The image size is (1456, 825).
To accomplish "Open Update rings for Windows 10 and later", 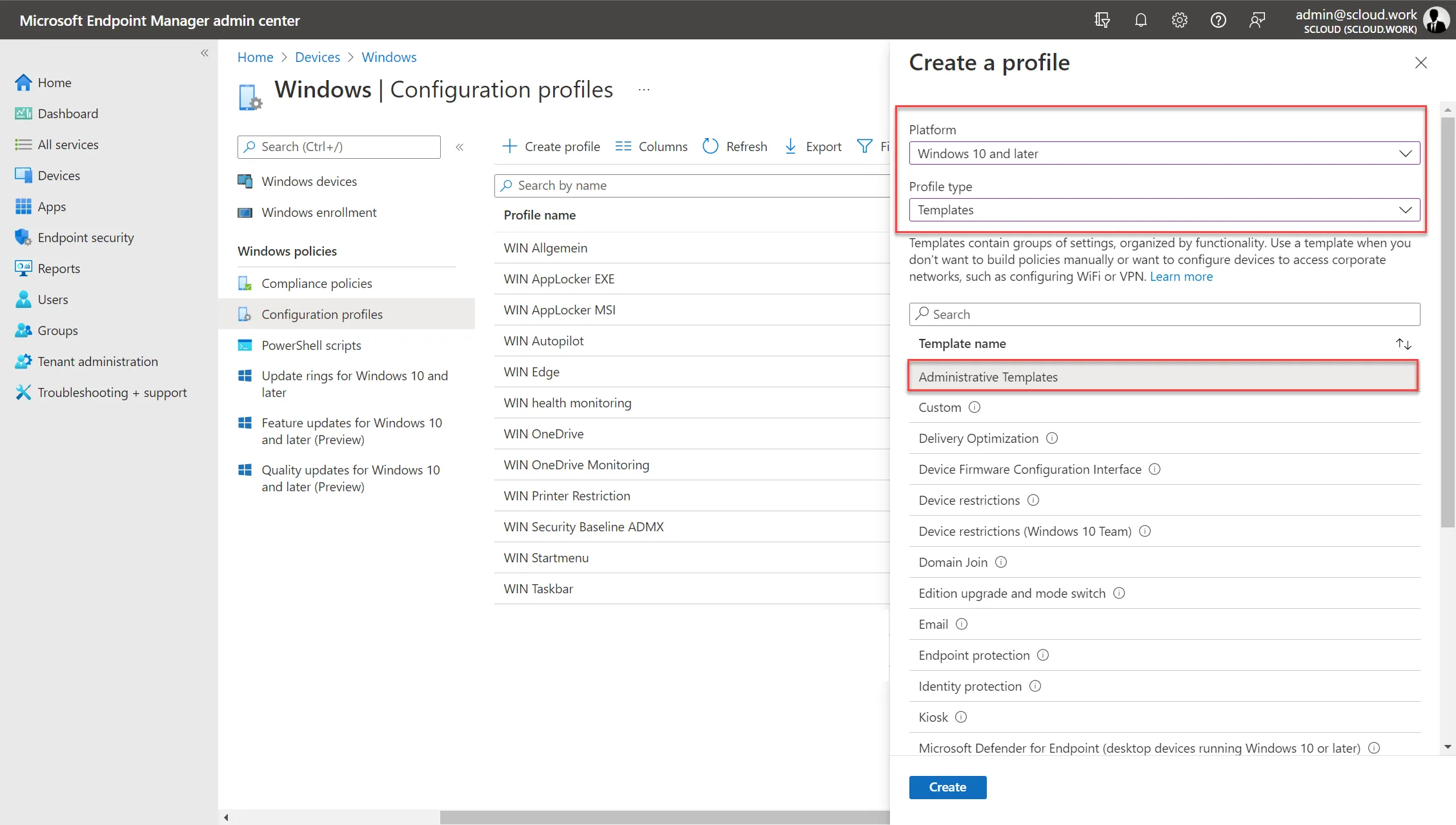I will [x=354, y=384].
